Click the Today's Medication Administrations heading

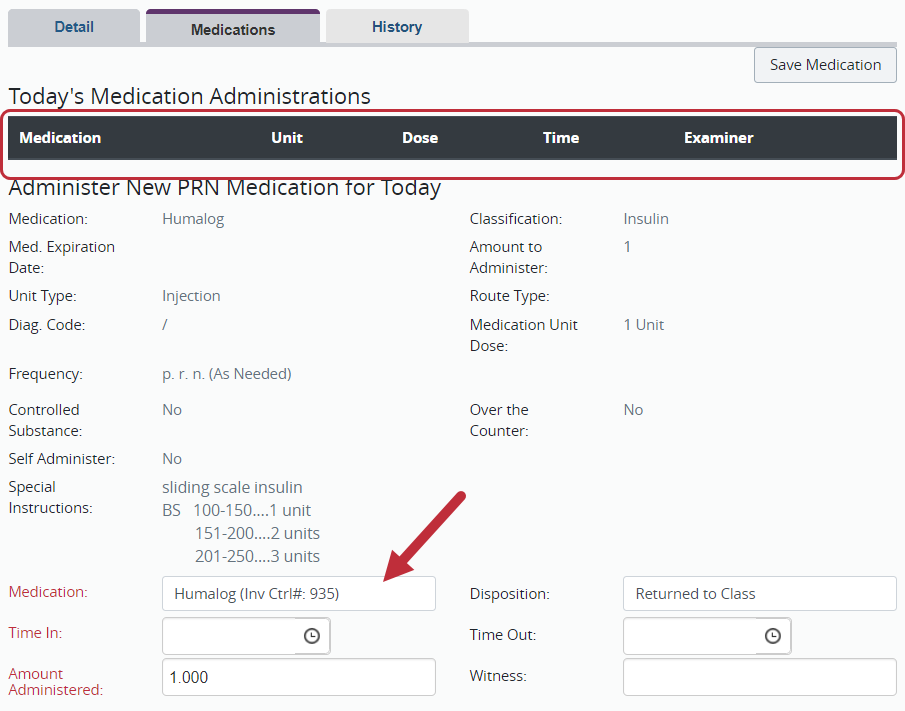189,96
